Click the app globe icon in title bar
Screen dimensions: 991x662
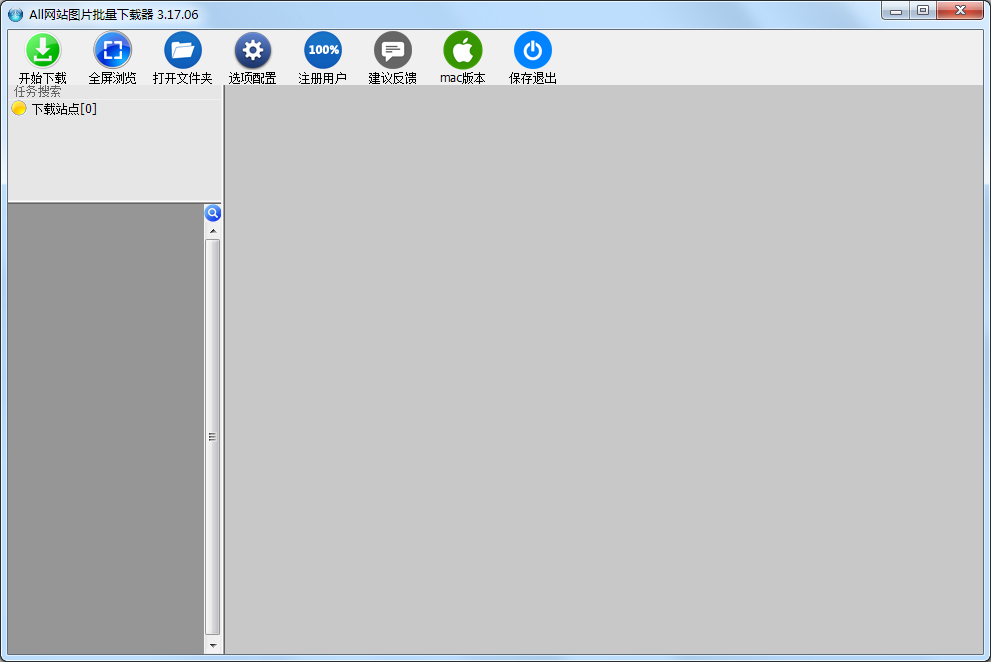[x=15, y=14]
